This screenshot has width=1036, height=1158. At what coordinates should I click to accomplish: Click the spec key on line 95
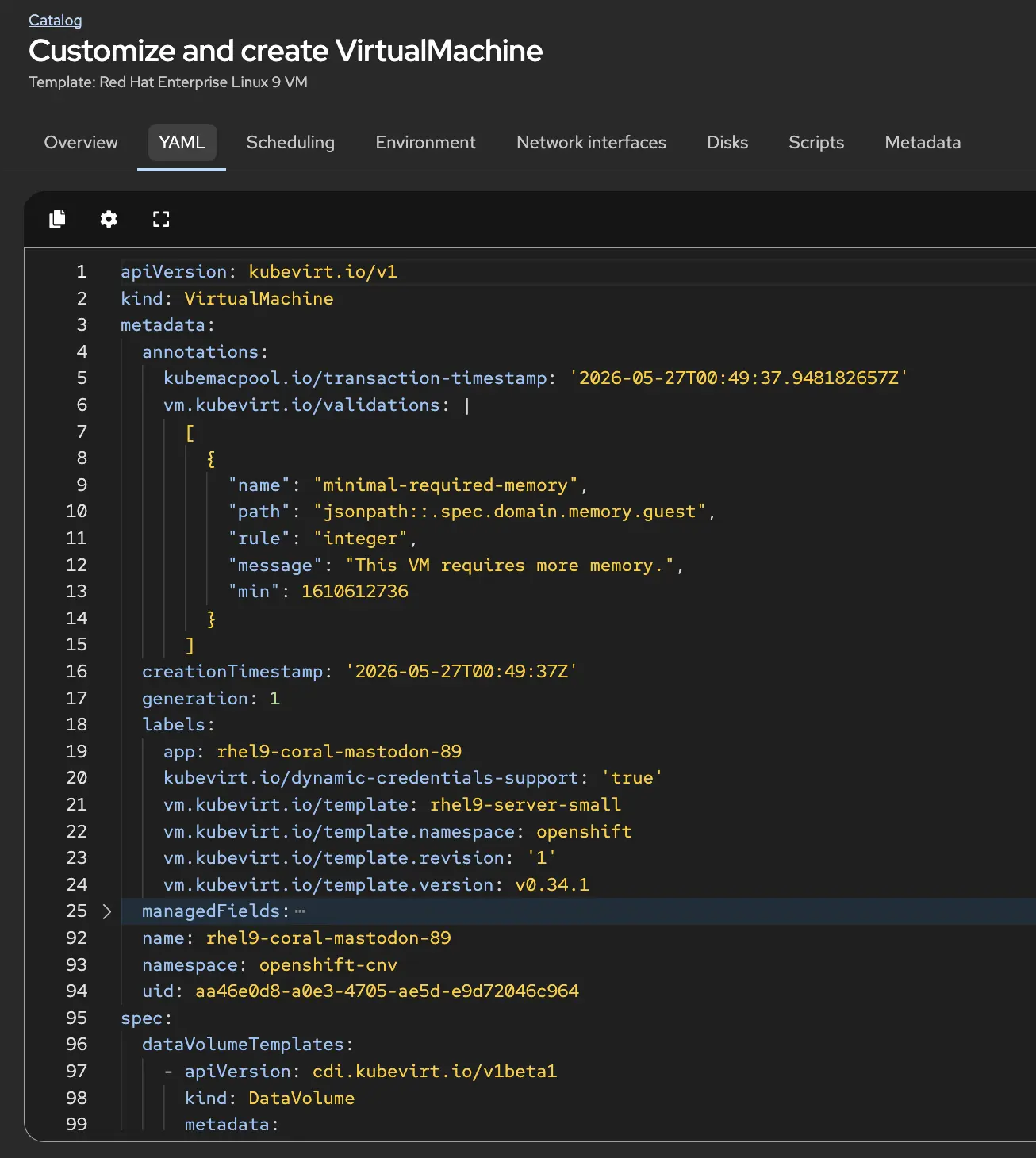coord(142,1018)
